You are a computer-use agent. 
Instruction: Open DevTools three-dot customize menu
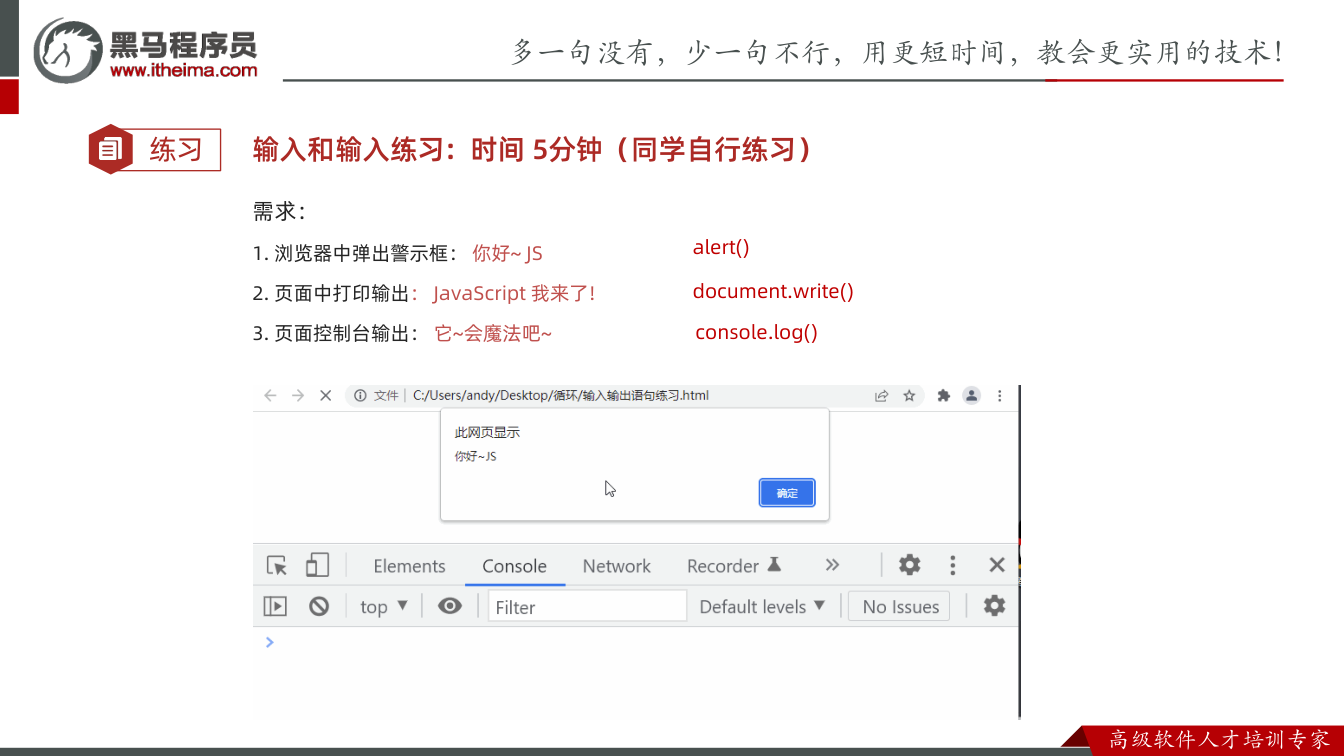pos(953,566)
